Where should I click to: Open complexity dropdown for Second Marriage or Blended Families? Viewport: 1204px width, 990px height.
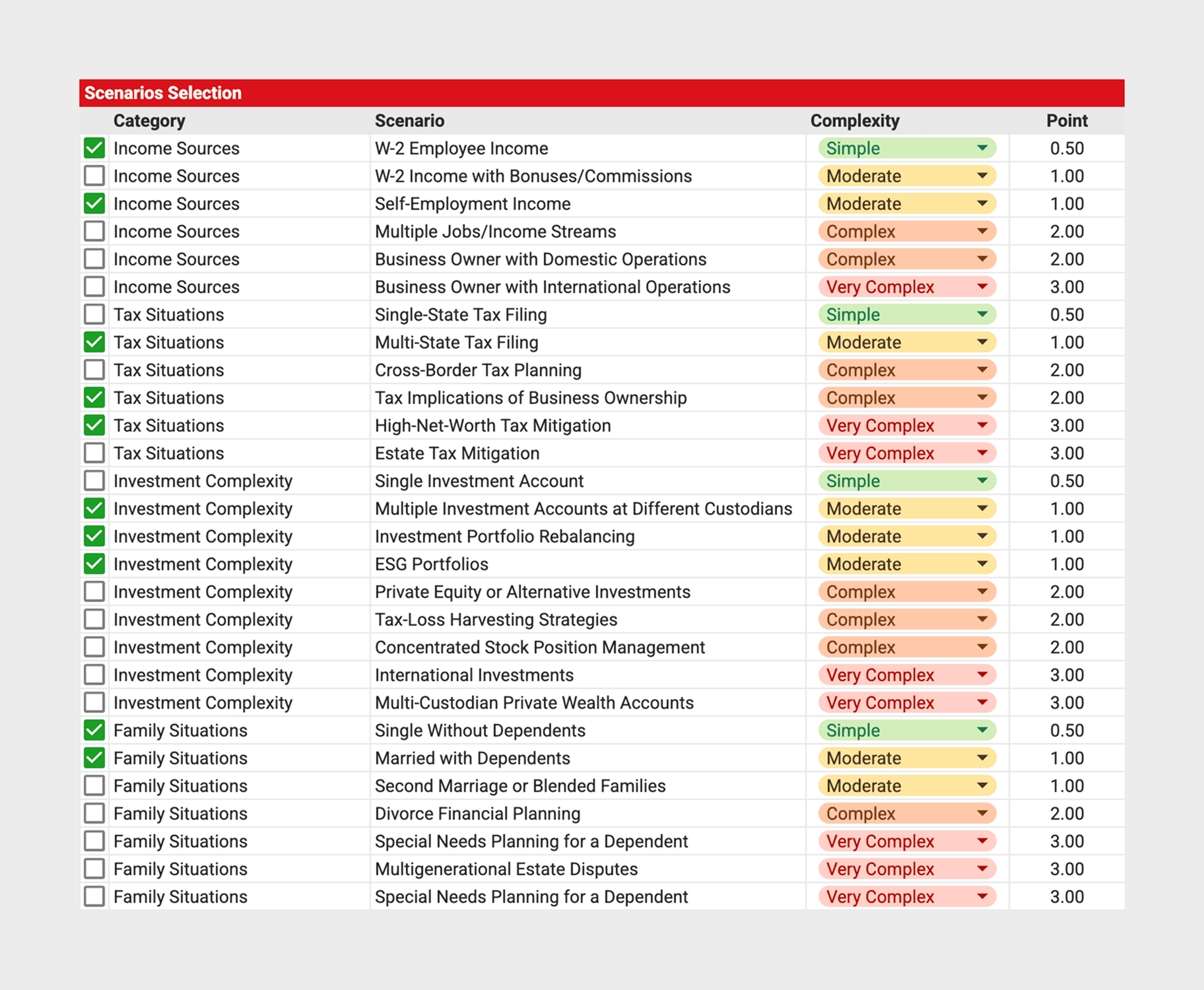pos(907,786)
